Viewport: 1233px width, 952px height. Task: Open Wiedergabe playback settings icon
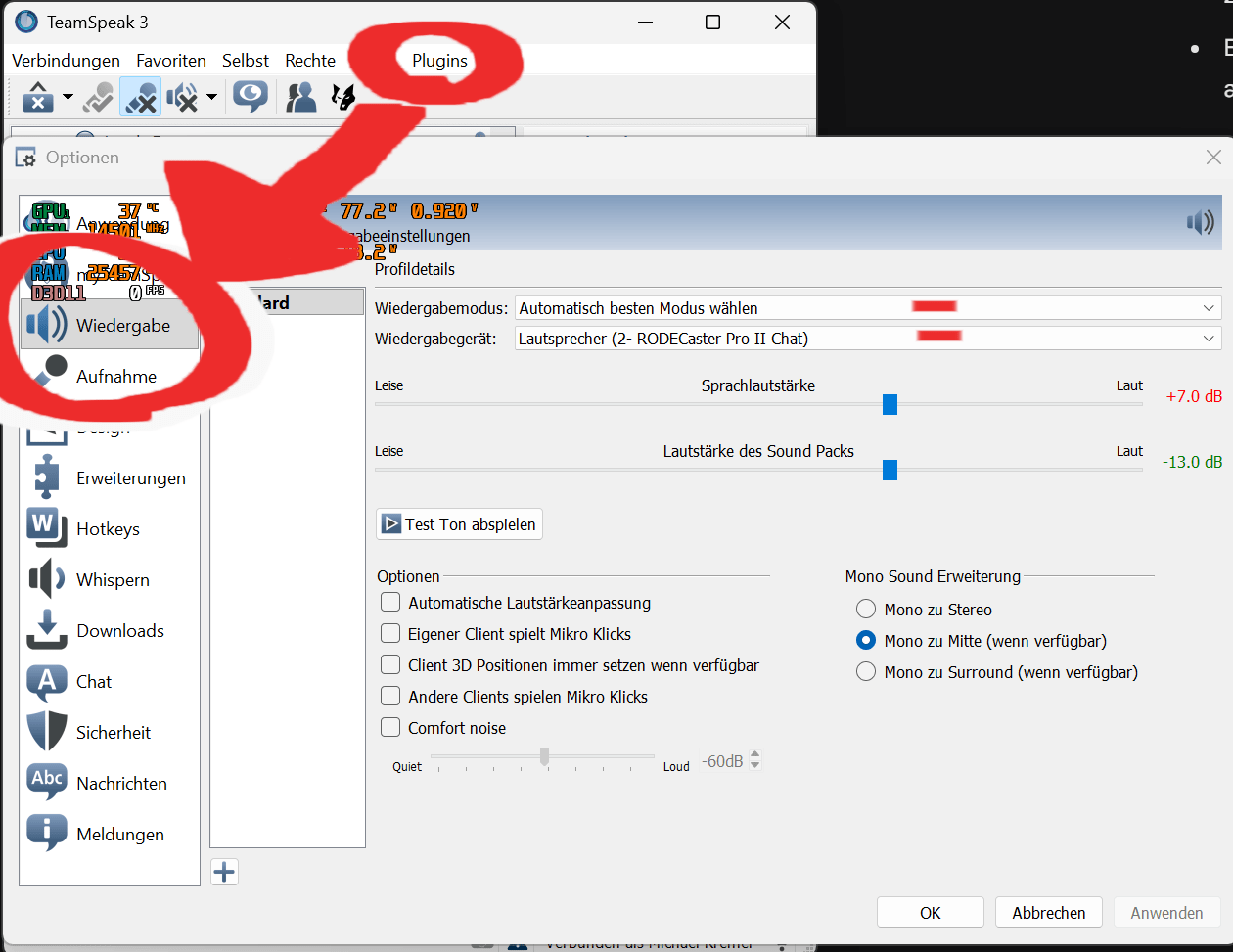tap(47, 326)
